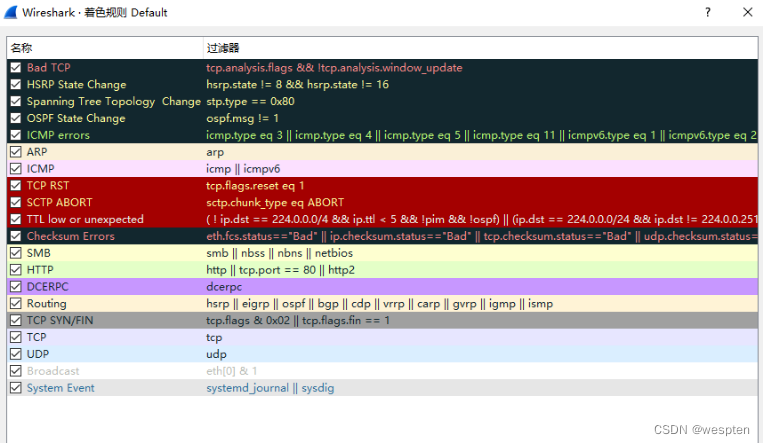
Task: Toggle the ARP rule checkbox
Action: 16,152
